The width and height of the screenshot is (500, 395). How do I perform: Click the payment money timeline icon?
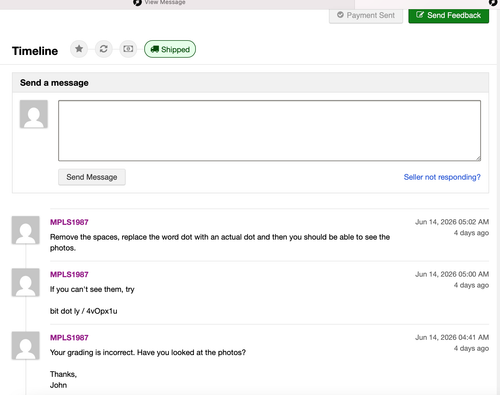point(128,49)
